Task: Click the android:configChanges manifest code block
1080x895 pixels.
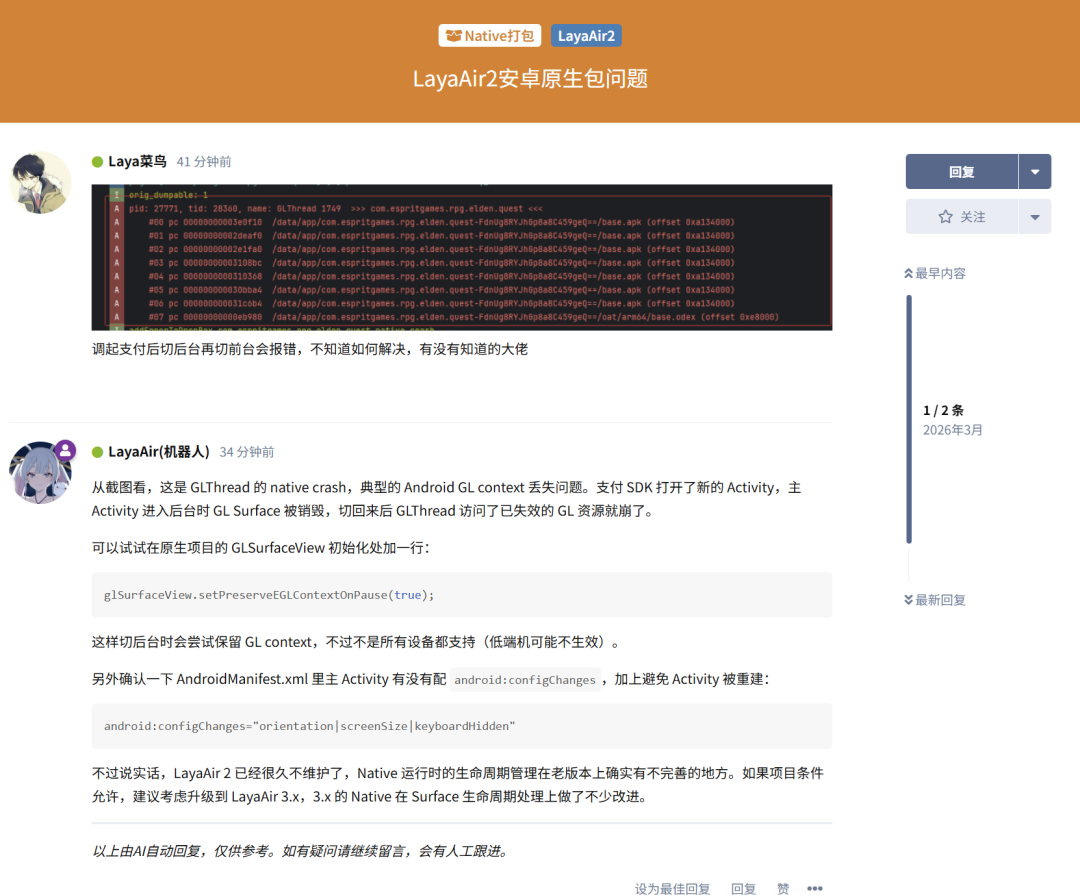Action: click(461, 726)
